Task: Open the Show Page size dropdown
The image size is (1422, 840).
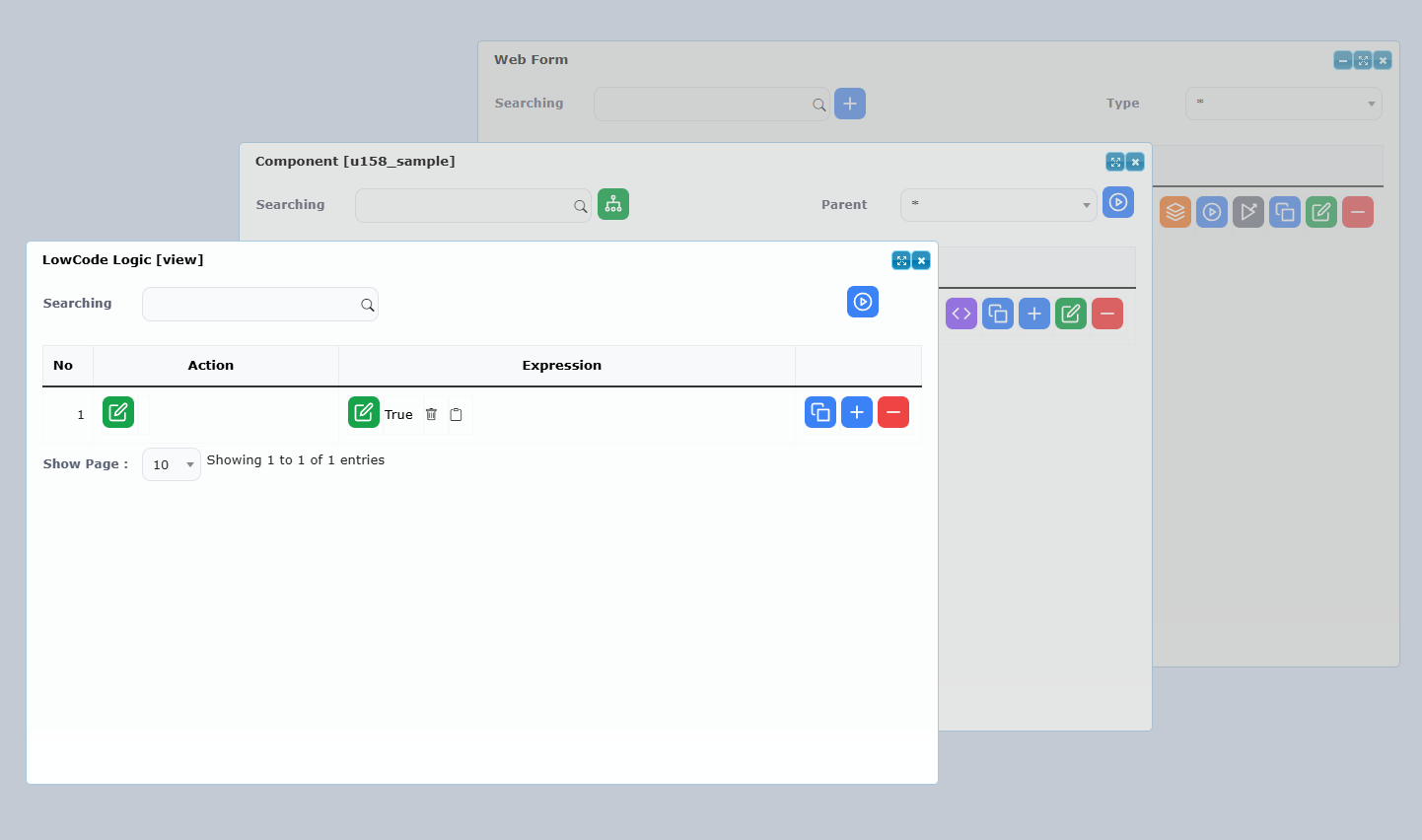Action: (172, 464)
